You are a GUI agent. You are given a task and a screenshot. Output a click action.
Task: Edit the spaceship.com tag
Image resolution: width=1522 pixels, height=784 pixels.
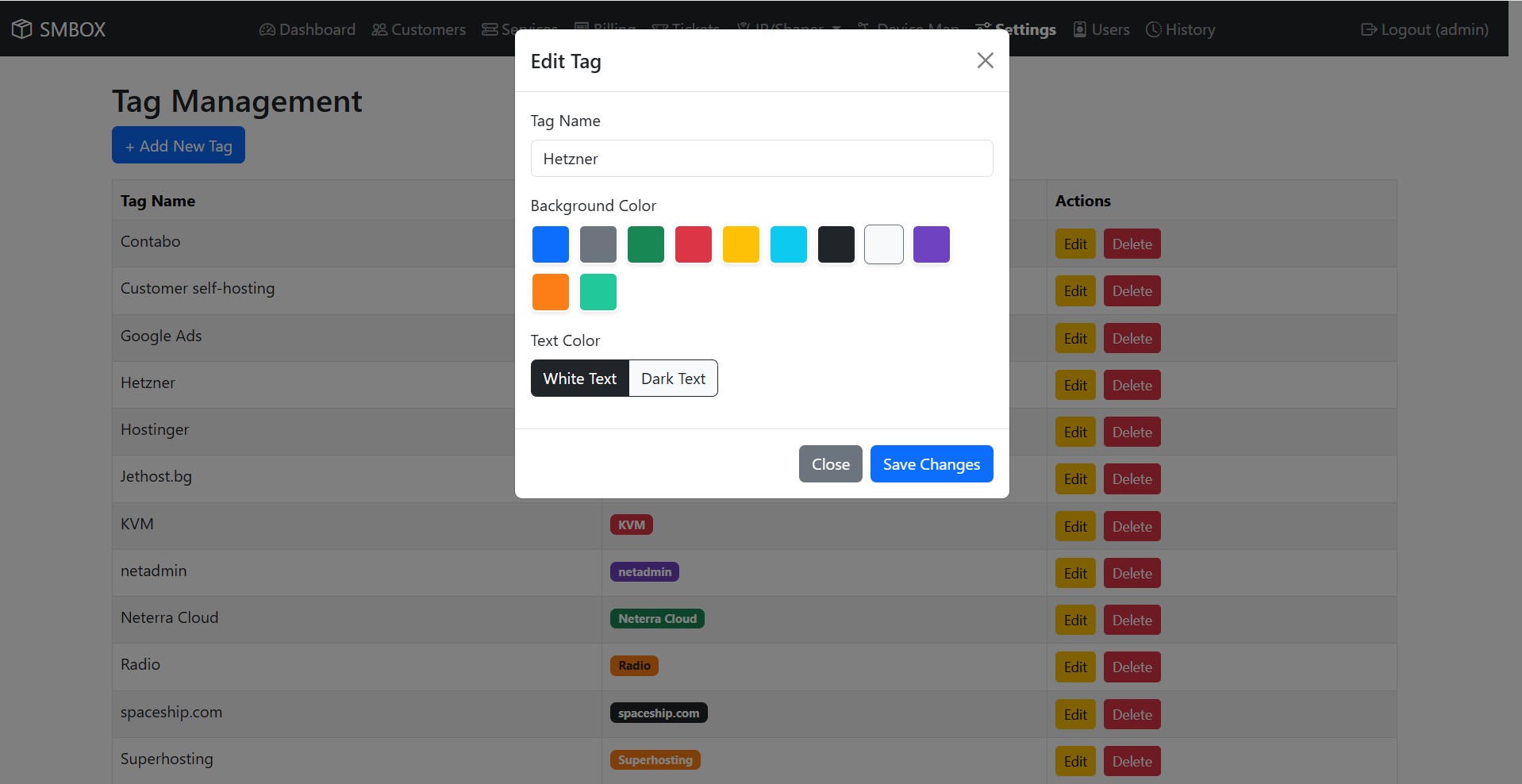click(x=1075, y=715)
